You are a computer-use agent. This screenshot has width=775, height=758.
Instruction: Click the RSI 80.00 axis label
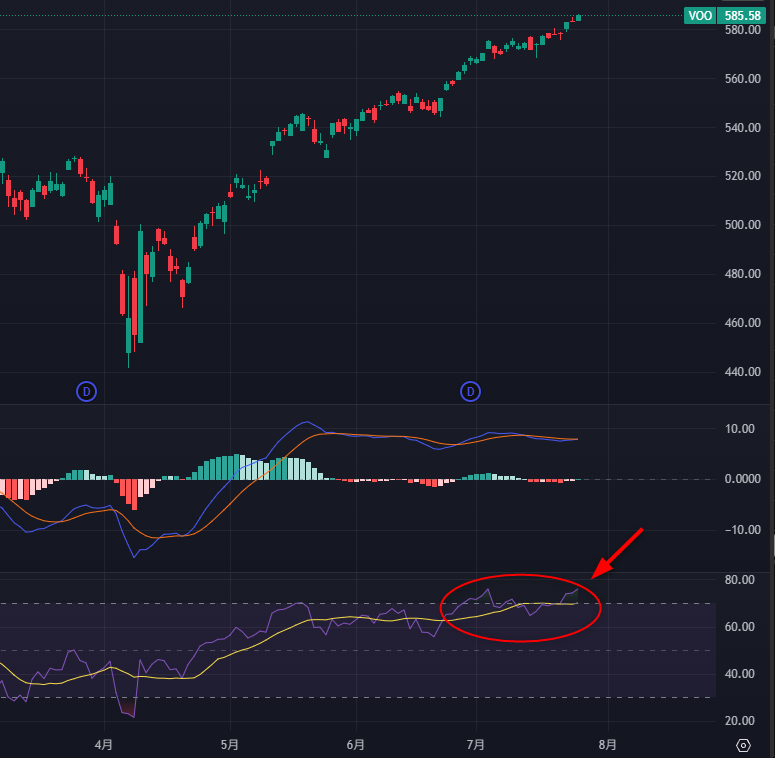click(x=739, y=580)
